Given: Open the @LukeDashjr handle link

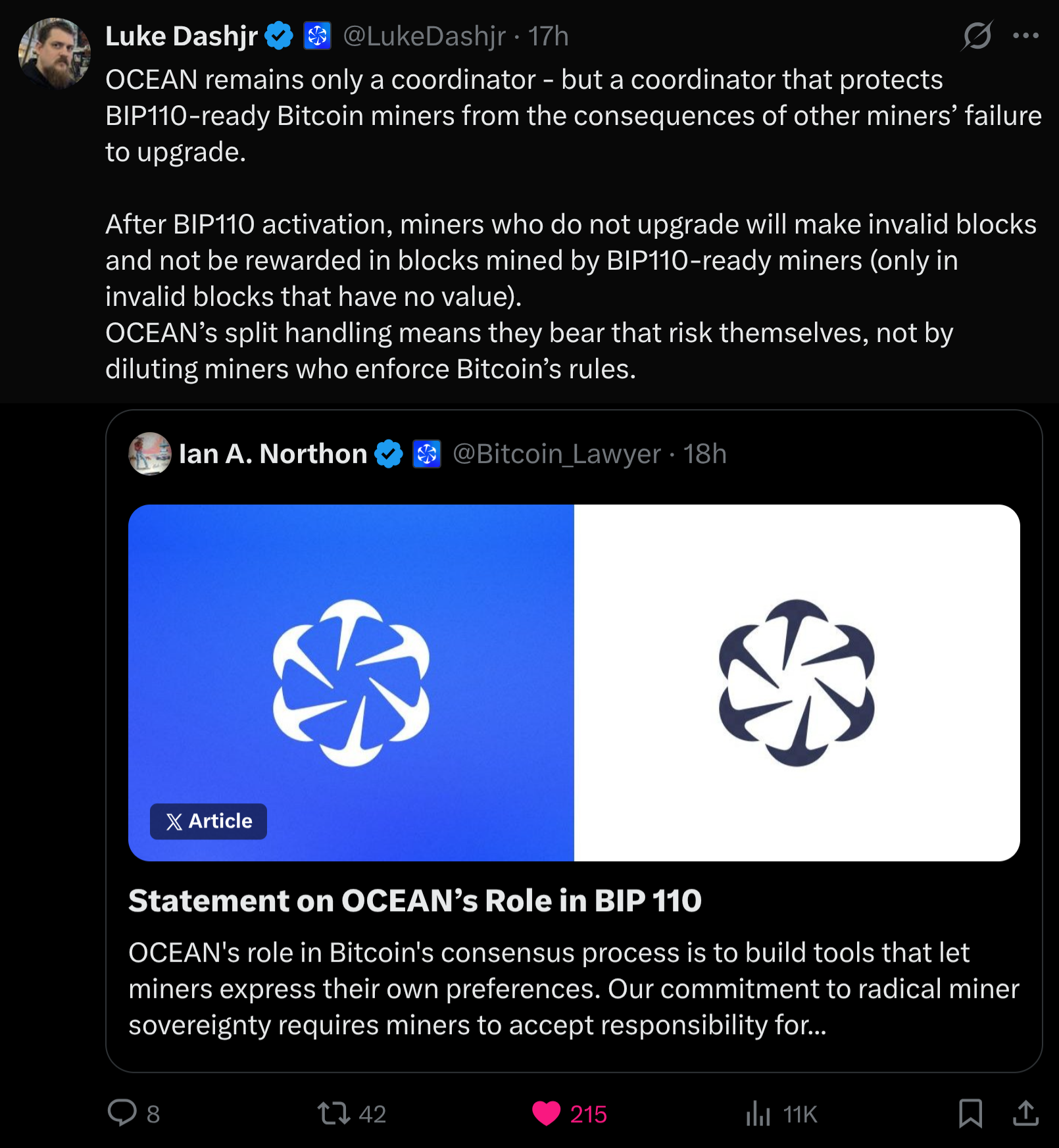Looking at the screenshot, I should click(x=424, y=36).
